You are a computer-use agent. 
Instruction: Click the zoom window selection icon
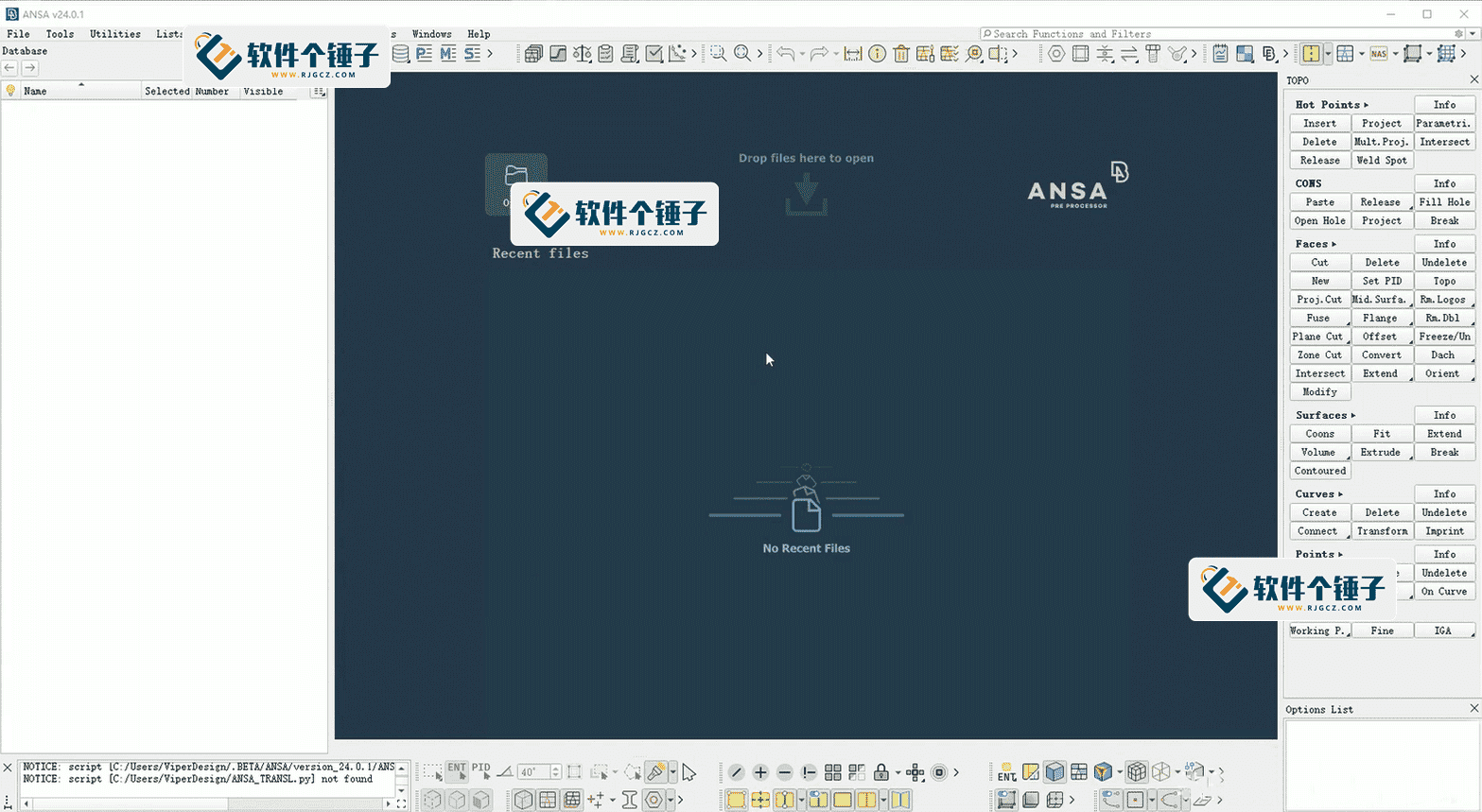pyautogui.click(x=719, y=54)
